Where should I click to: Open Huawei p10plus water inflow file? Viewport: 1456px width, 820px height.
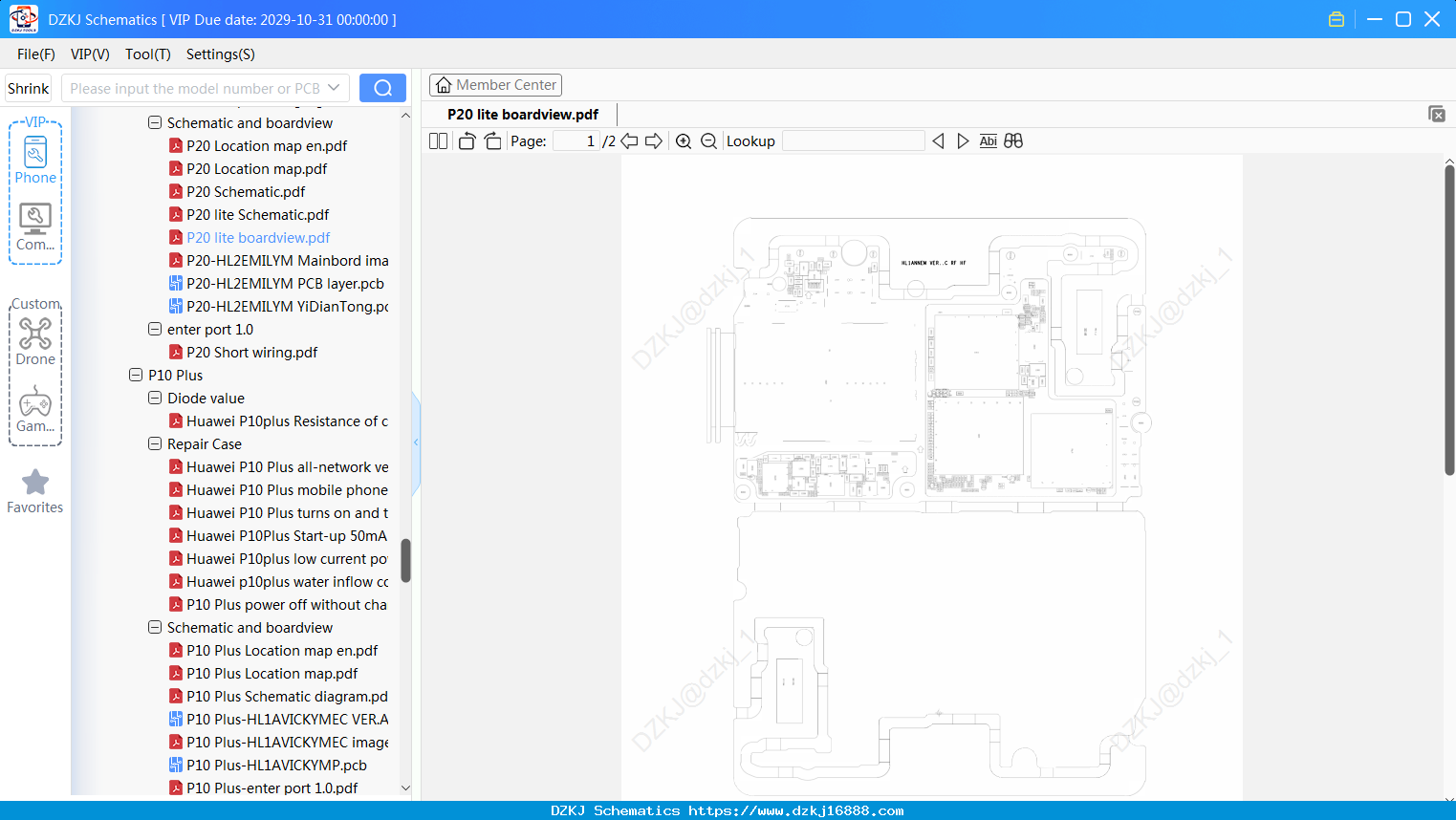pyautogui.click(x=287, y=581)
